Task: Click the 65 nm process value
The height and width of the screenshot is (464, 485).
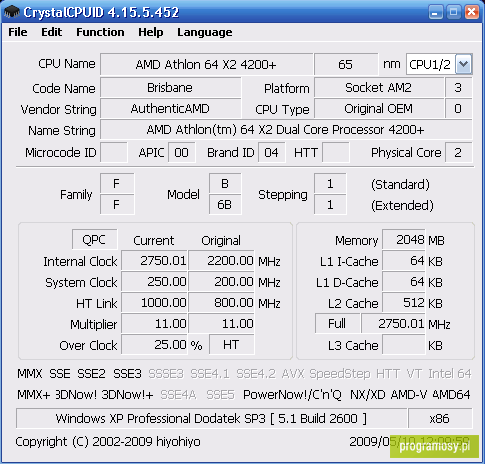Action: coord(346,64)
